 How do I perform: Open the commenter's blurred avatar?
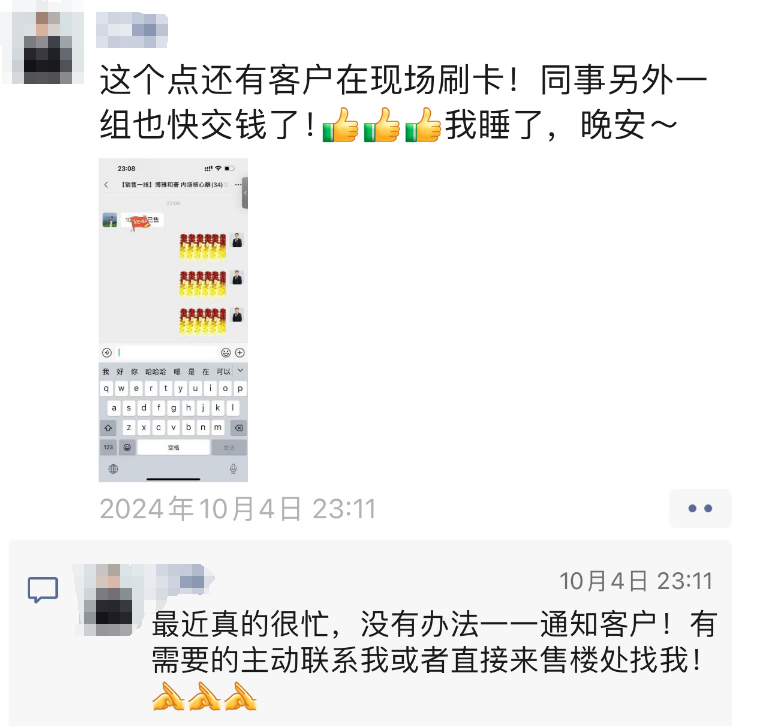point(108,600)
